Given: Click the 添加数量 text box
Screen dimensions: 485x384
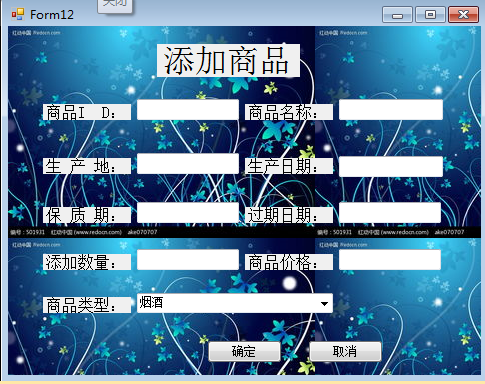Looking at the screenshot, I should (x=188, y=260).
